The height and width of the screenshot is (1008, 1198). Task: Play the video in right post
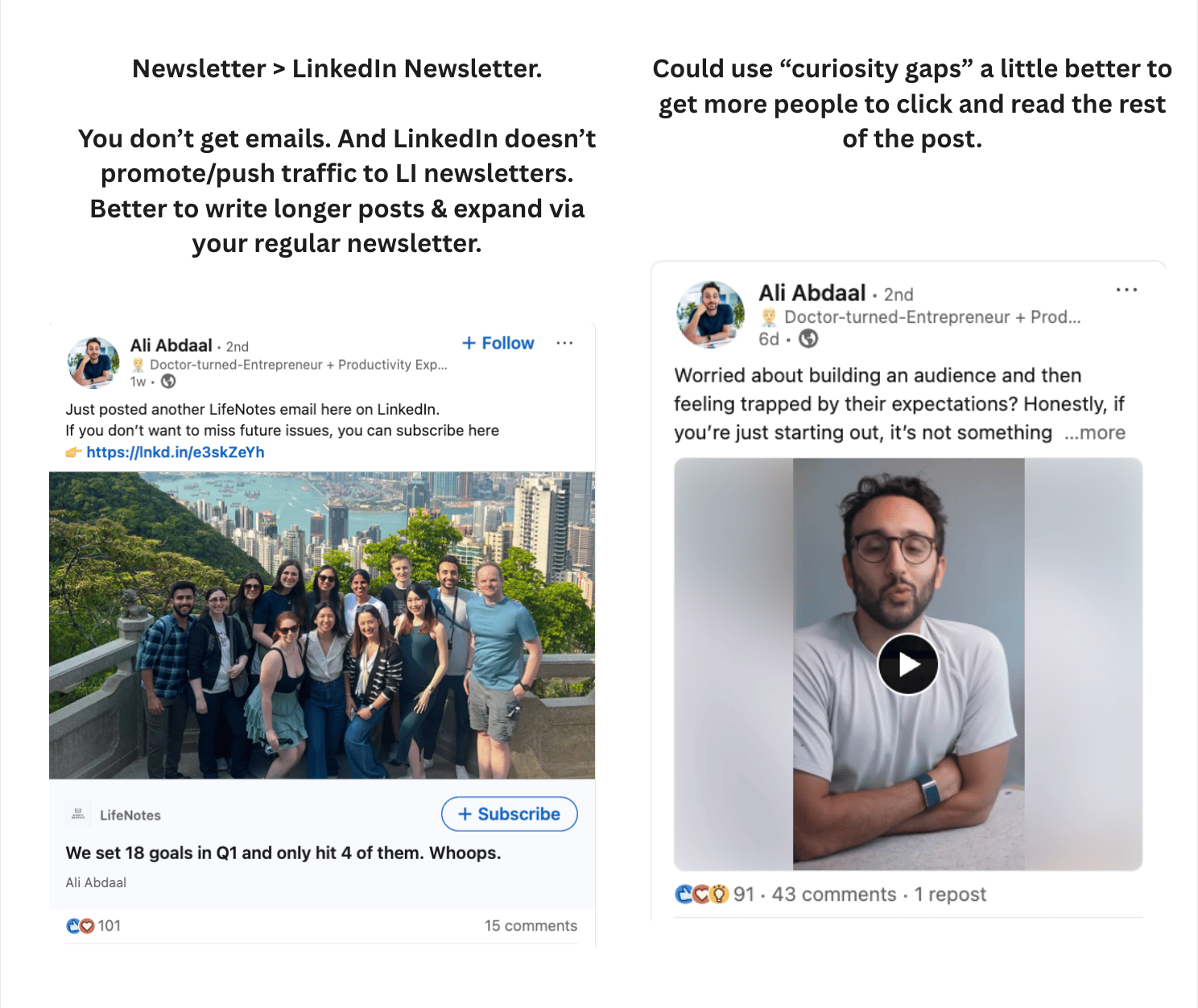[x=908, y=664]
